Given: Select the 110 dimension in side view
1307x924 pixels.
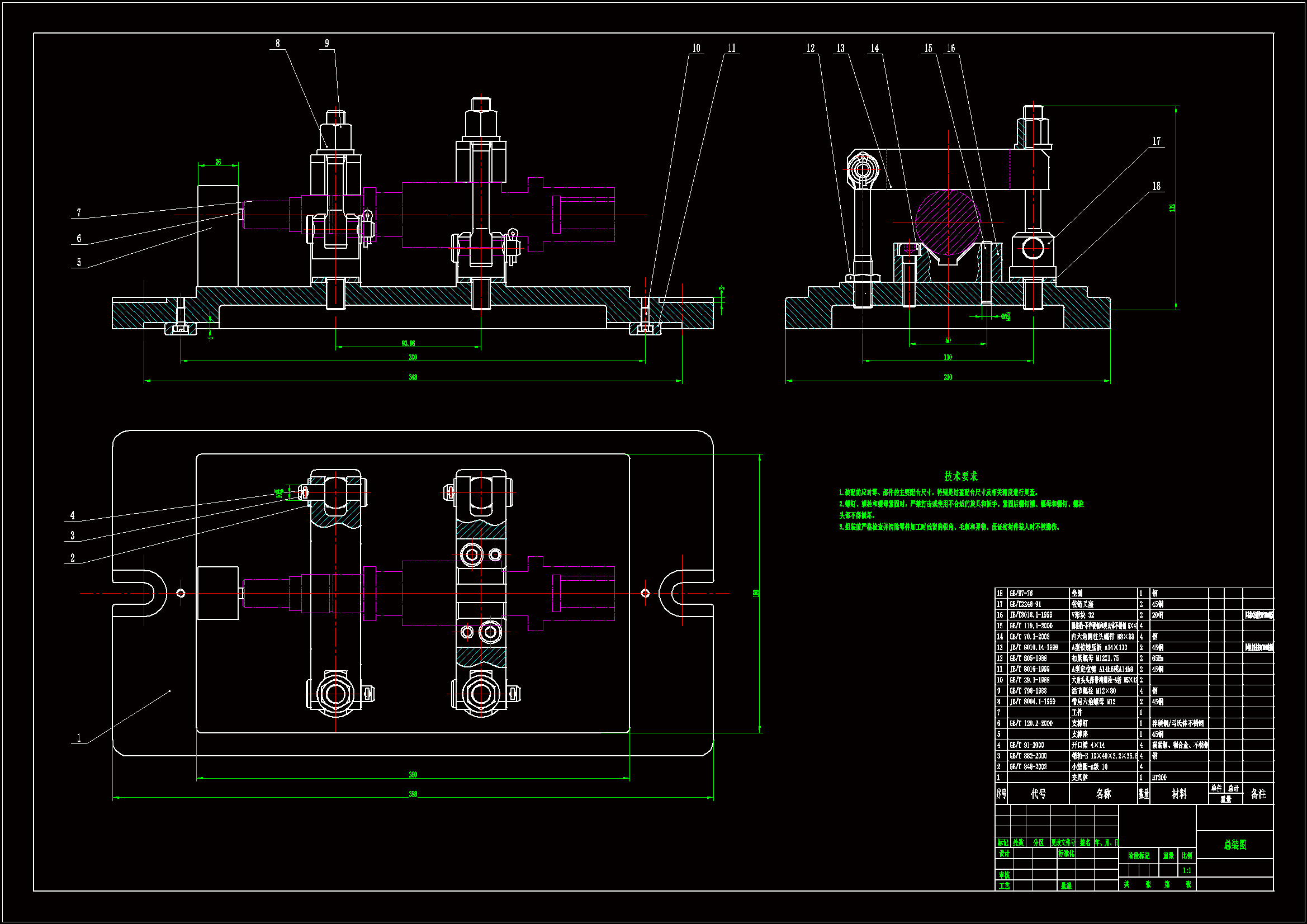Looking at the screenshot, I should coord(948,357).
